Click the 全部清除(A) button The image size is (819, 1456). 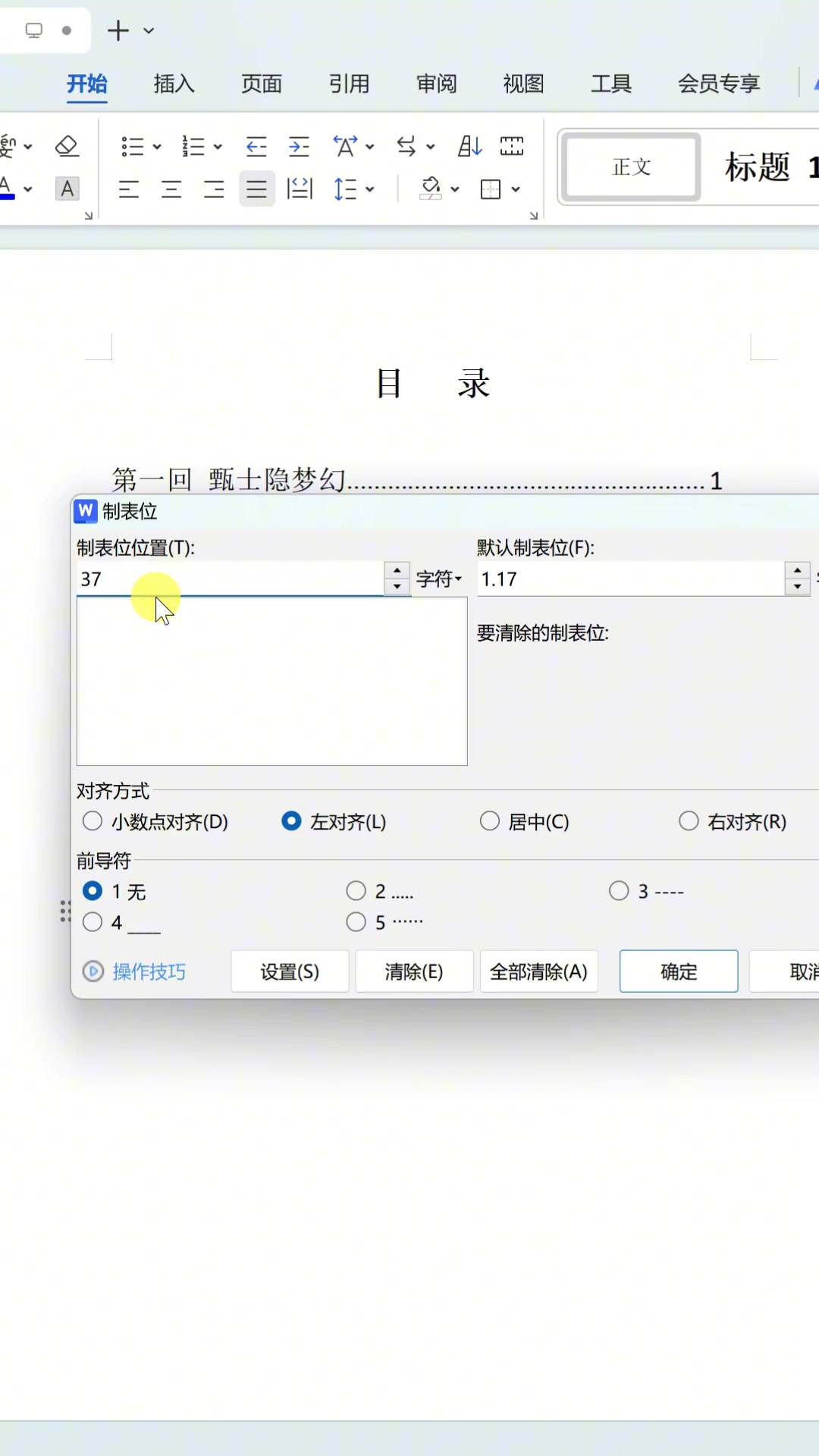pos(539,971)
